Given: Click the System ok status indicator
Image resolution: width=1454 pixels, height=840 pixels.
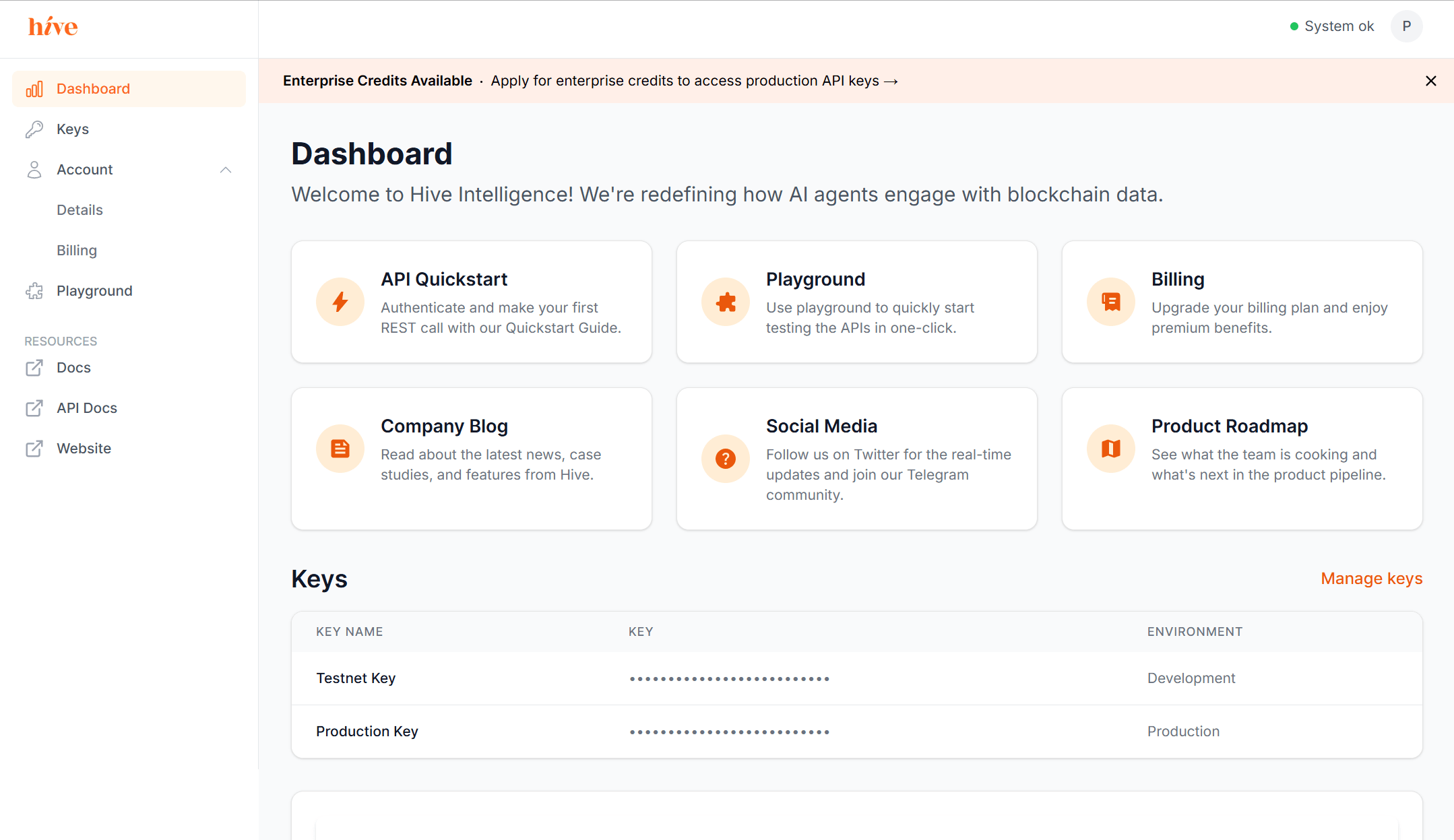Looking at the screenshot, I should (1294, 26).
